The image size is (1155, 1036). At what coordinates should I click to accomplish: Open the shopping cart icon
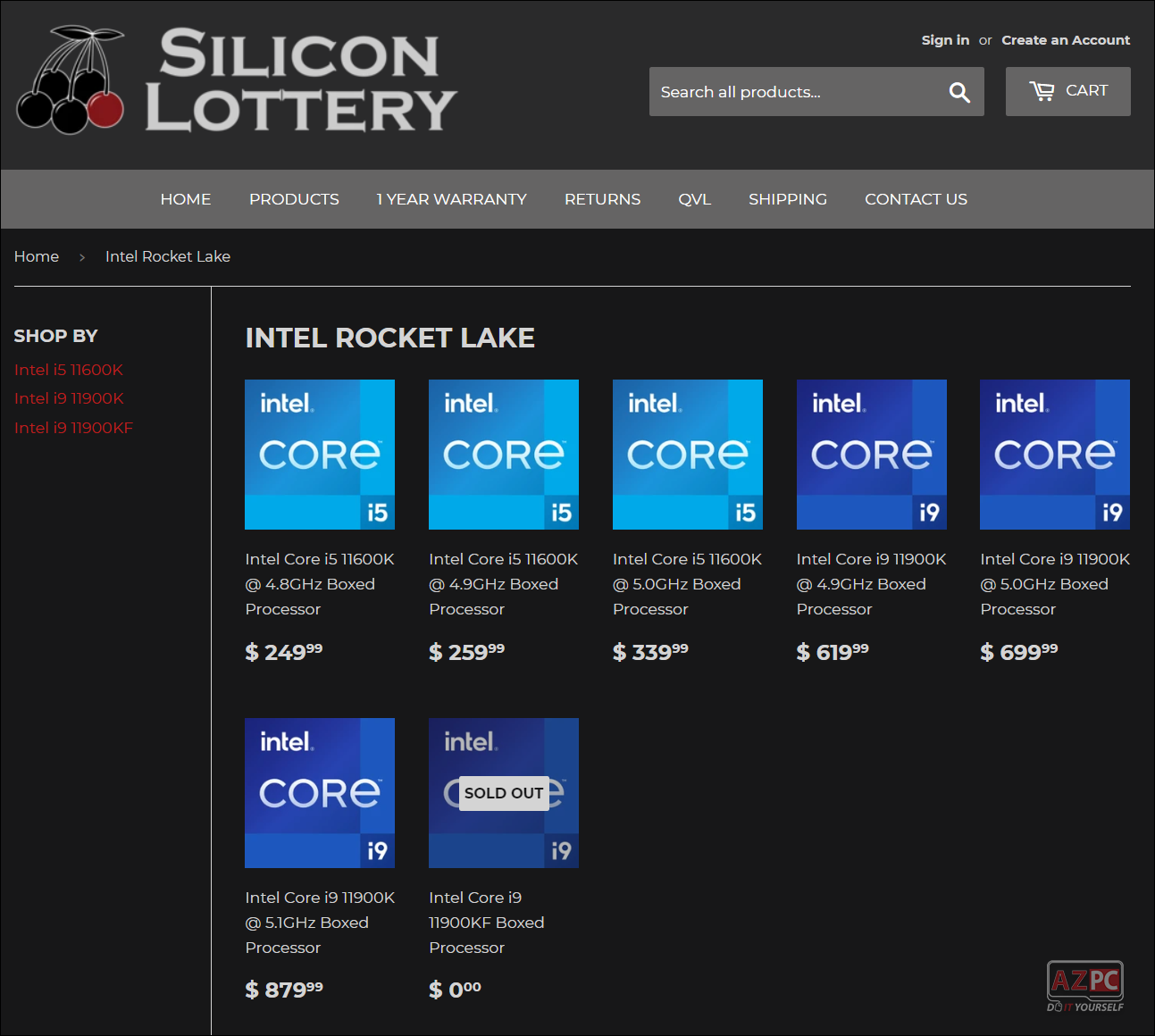click(x=1067, y=91)
